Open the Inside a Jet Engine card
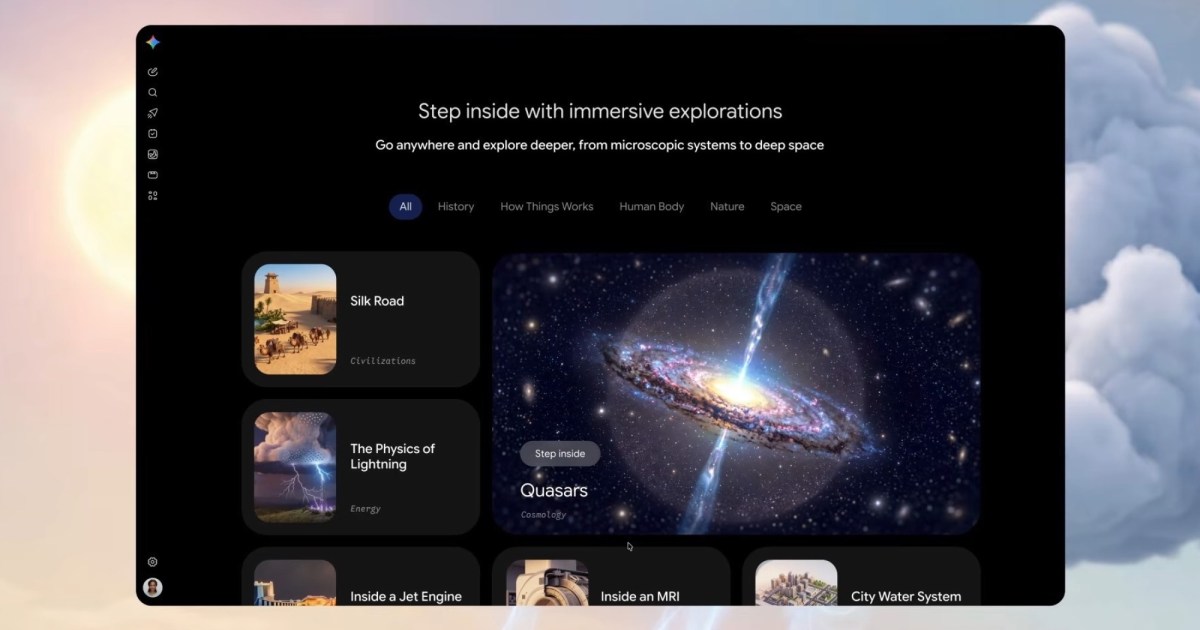This screenshot has width=1200, height=630. [x=361, y=576]
